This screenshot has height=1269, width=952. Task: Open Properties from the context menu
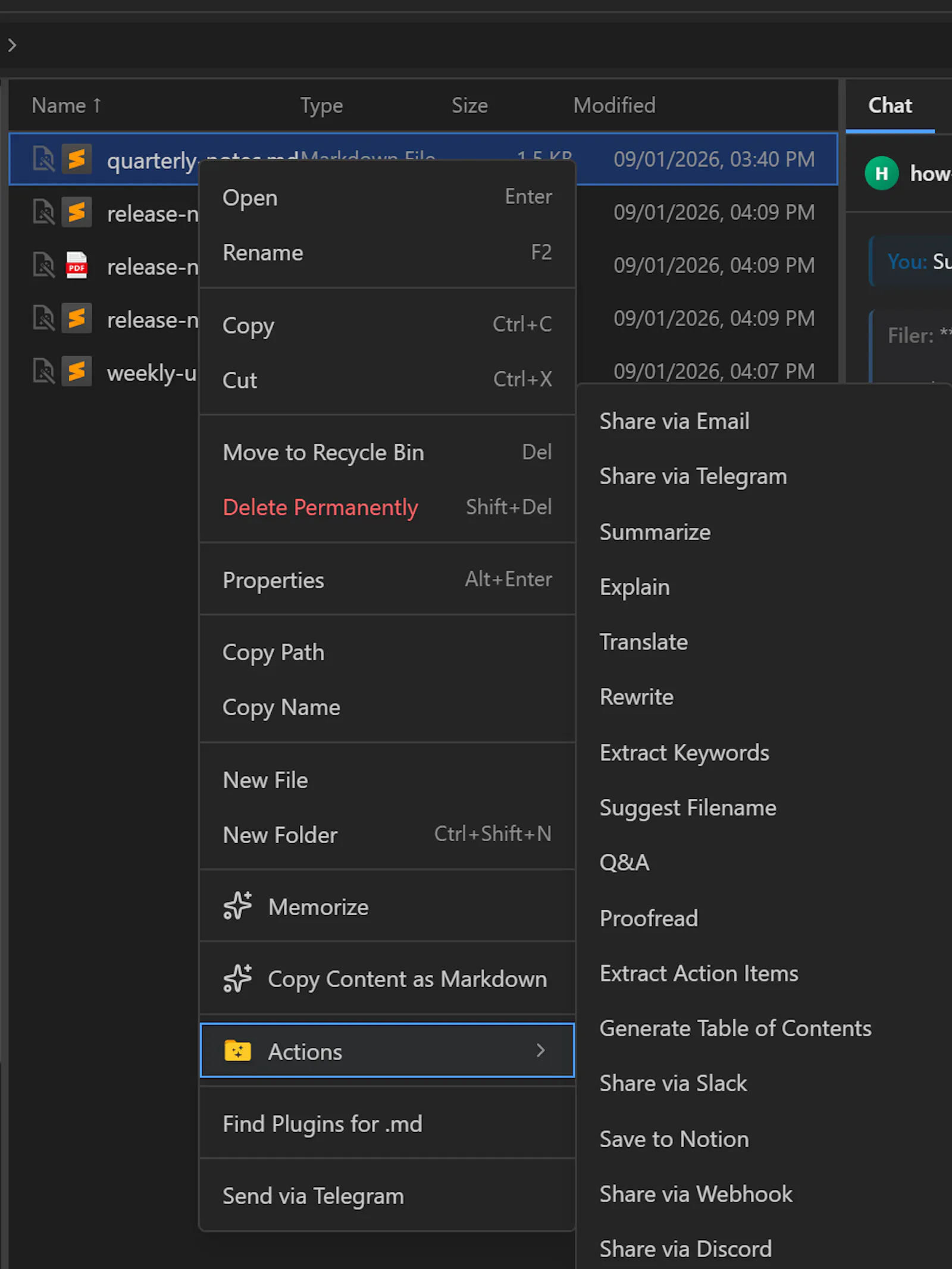387,579
